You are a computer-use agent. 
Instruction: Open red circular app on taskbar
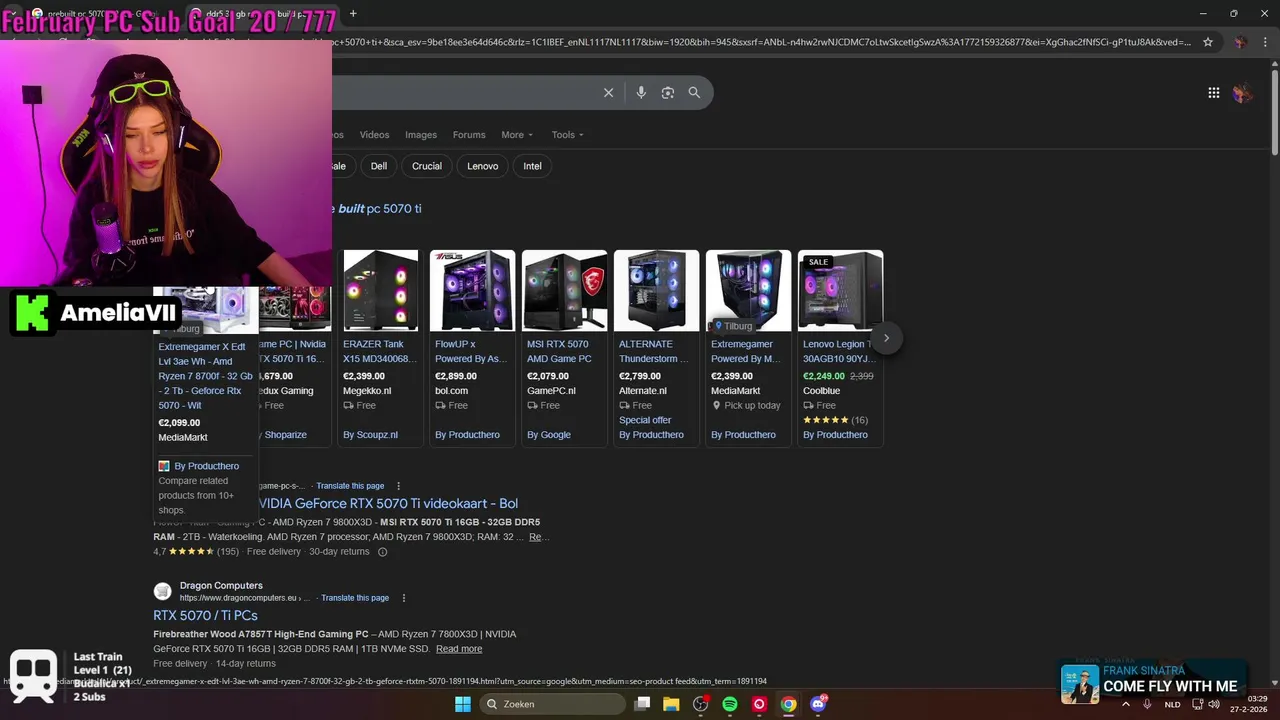[x=759, y=704]
